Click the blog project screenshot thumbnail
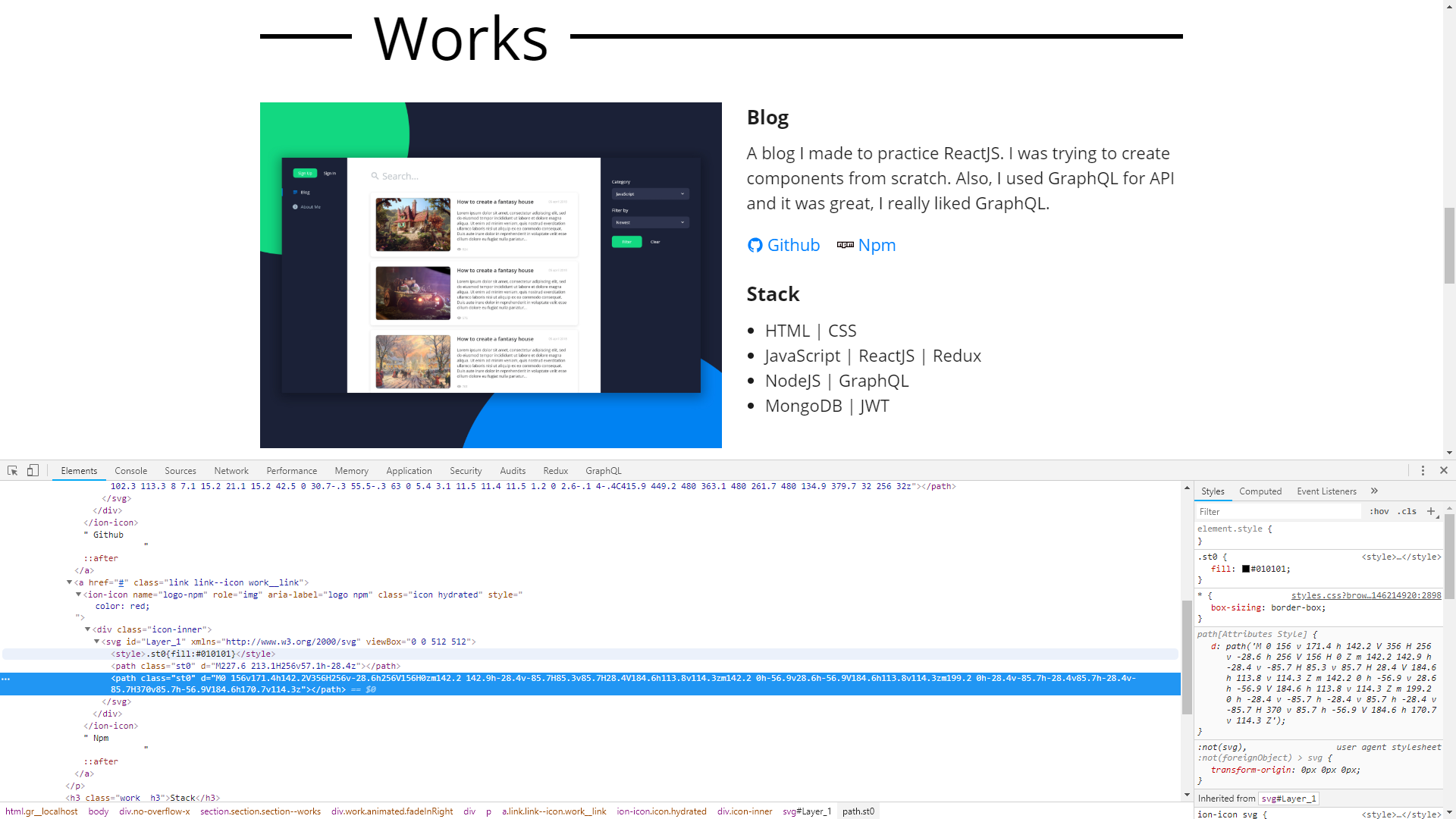The width and height of the screenshot is (1456, 819). 491,275
